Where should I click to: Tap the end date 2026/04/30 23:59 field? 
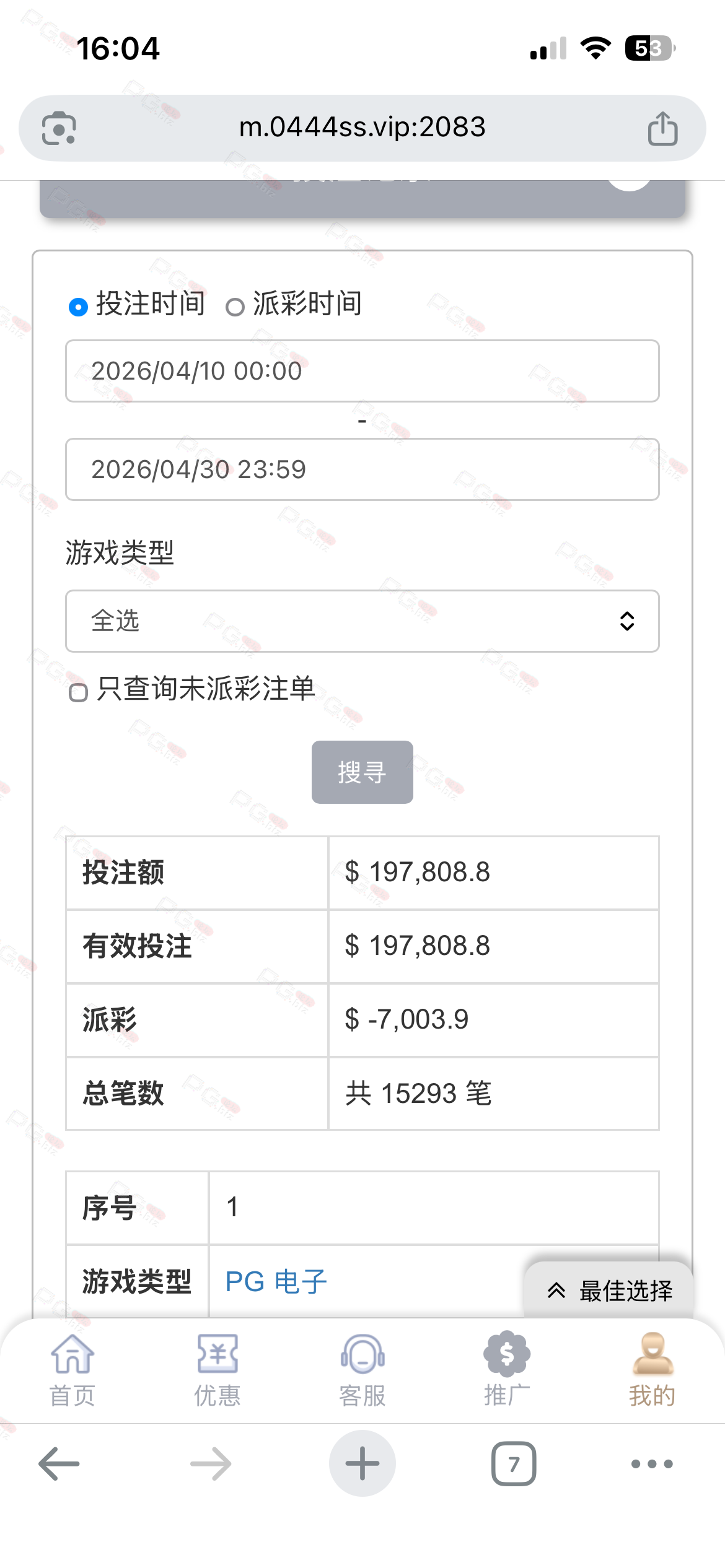(x=362, y=469)
